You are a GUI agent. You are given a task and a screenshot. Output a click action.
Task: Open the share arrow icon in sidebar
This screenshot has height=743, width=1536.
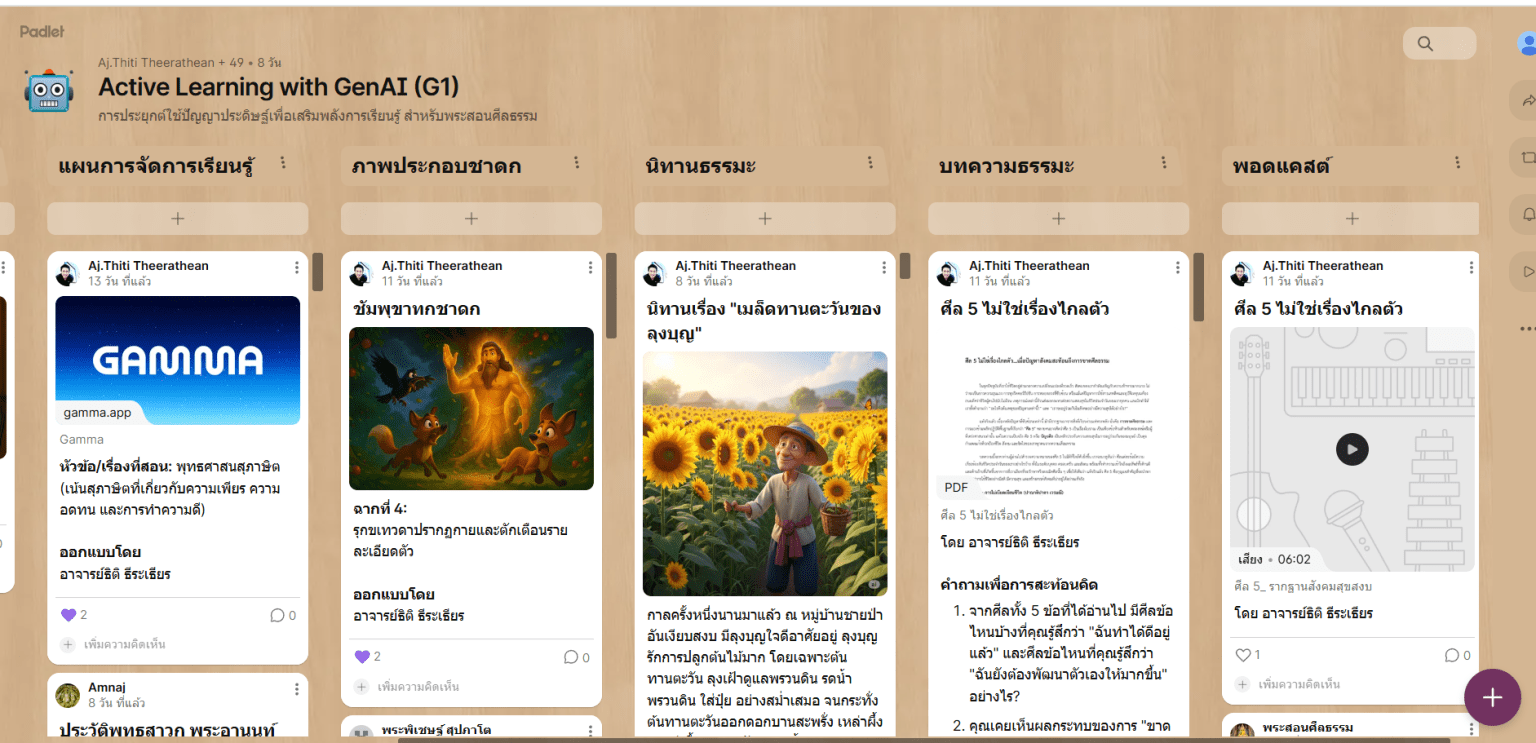tap(1527, 100)
